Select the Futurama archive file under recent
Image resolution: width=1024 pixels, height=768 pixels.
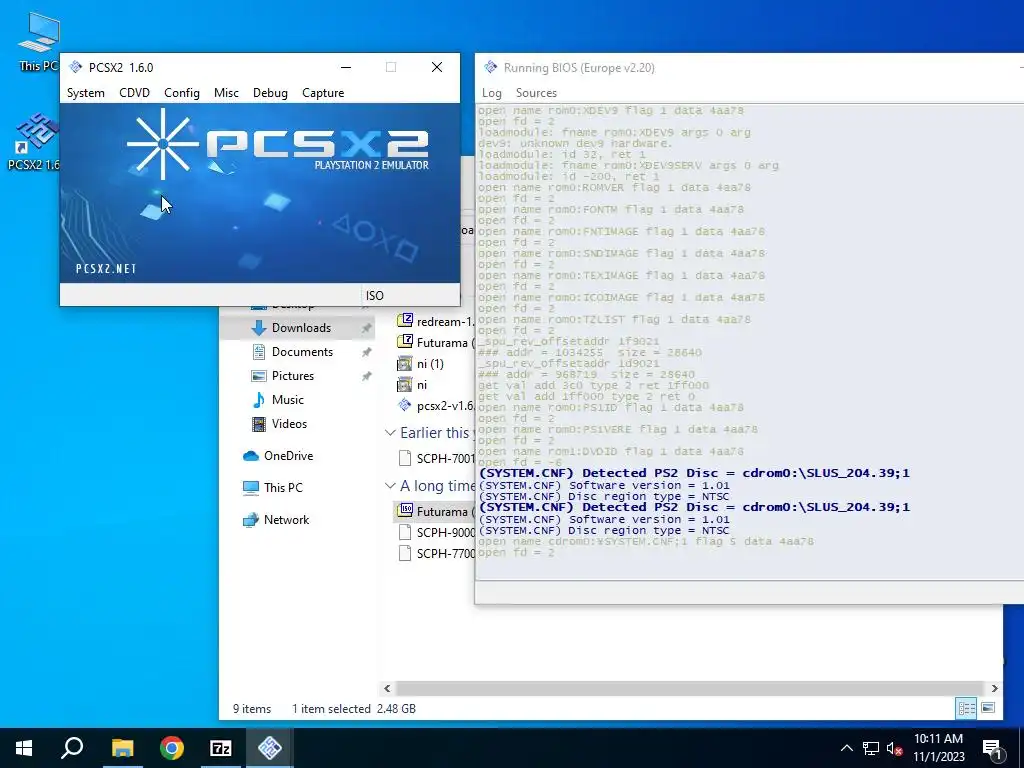pos(434,342)
